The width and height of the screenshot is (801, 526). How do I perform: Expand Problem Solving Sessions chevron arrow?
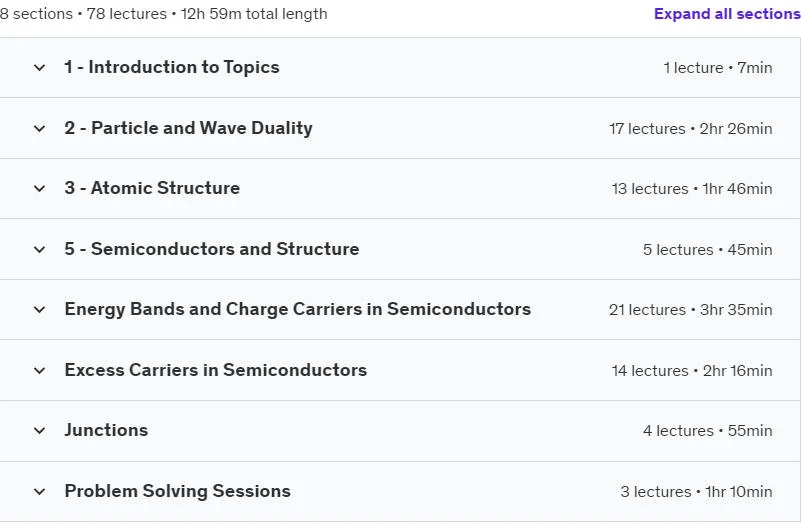(39, 491)
